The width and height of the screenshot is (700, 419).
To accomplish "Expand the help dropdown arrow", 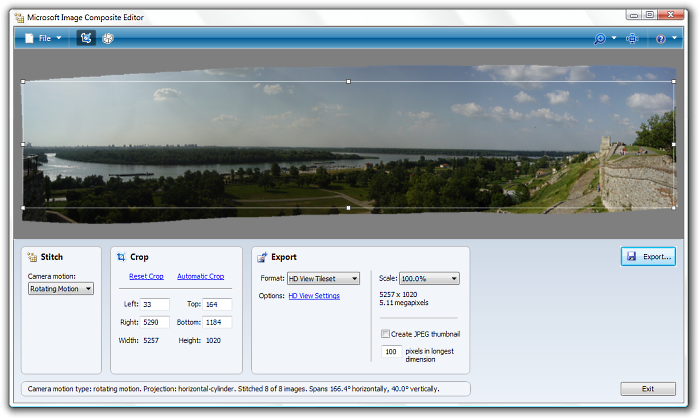I will click(x=674, y=38).
